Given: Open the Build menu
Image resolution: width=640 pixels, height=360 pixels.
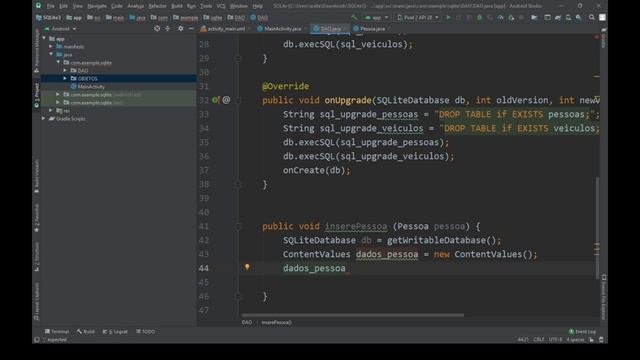Looking at the screenshot, I should point(177,6).
